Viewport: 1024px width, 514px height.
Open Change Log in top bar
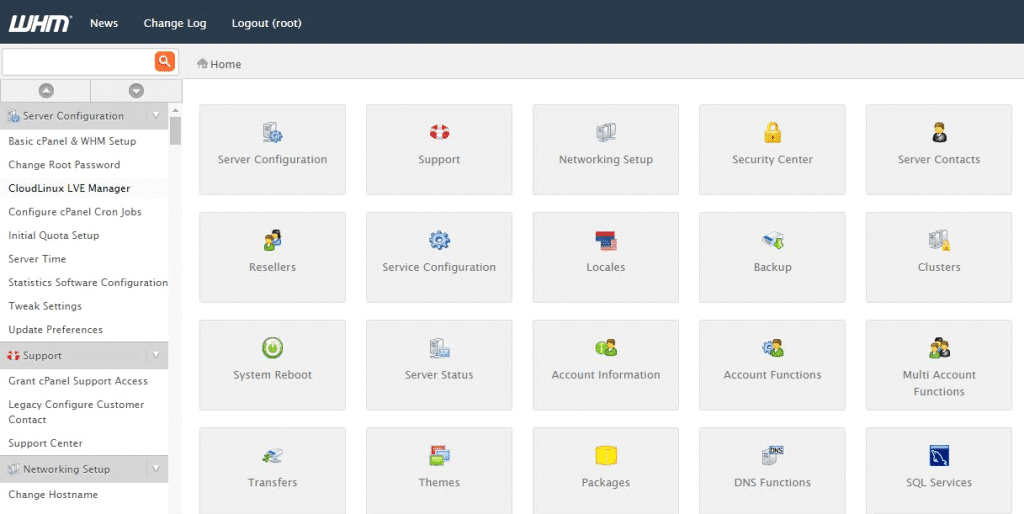pyautogui.click(x=174, y=23)
